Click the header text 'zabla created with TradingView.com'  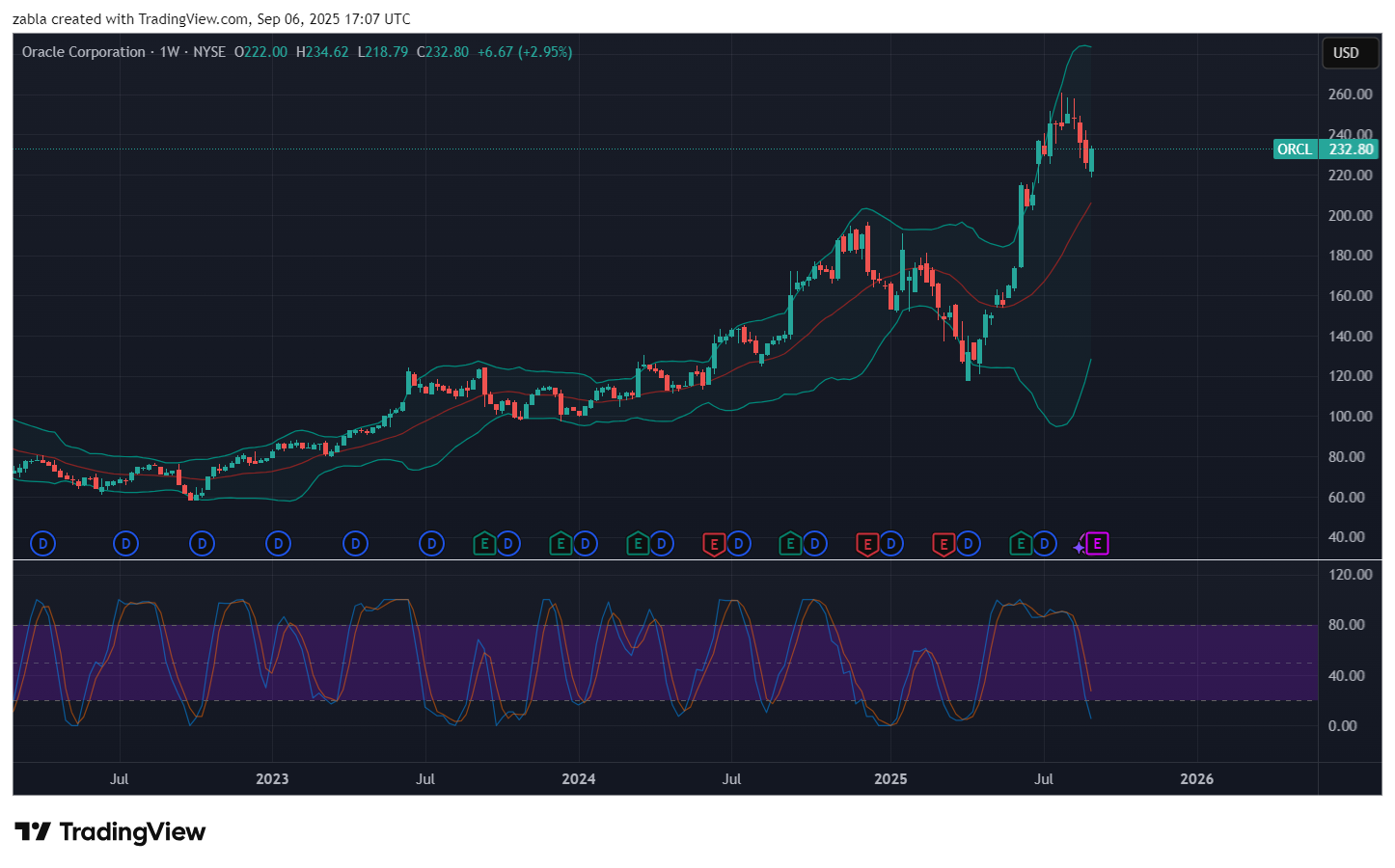coord(130,19)
